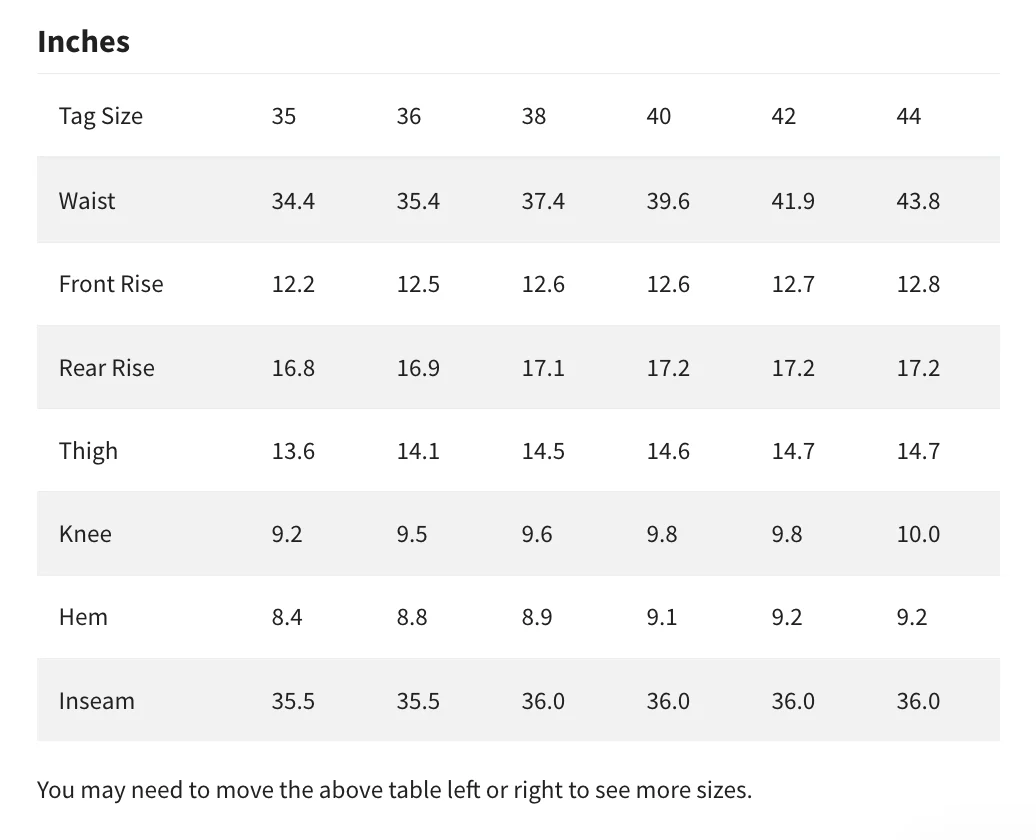Click the 13.6 thigh measurement
Screen dimensions: 1036x840
point(293,451)
